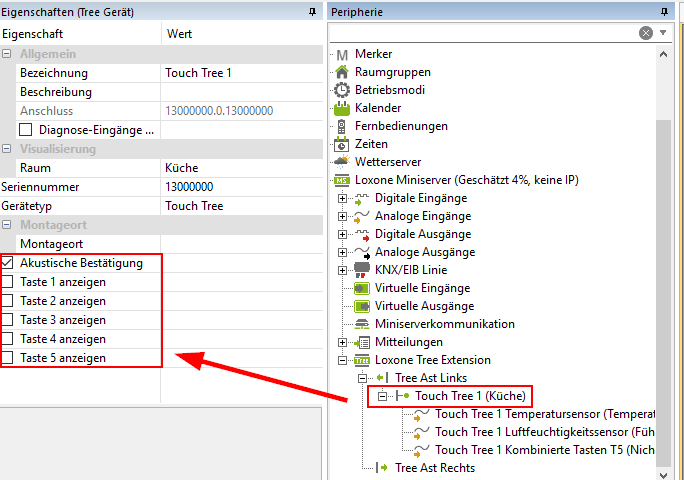Collapse the Loxone Tree Extension node
The image size is (684, 480).
pyautogui.click(x=343, y=360)
